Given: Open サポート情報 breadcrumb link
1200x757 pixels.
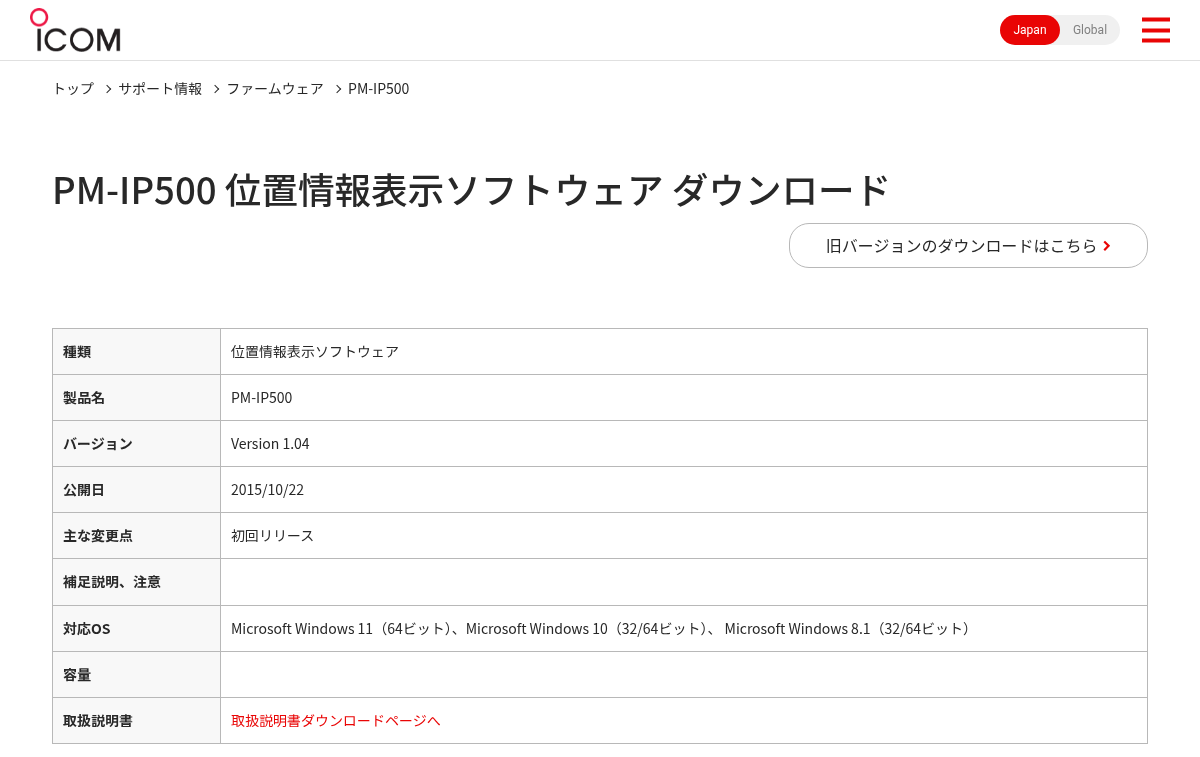Looking at the screenshot, I should coord(160,89).
